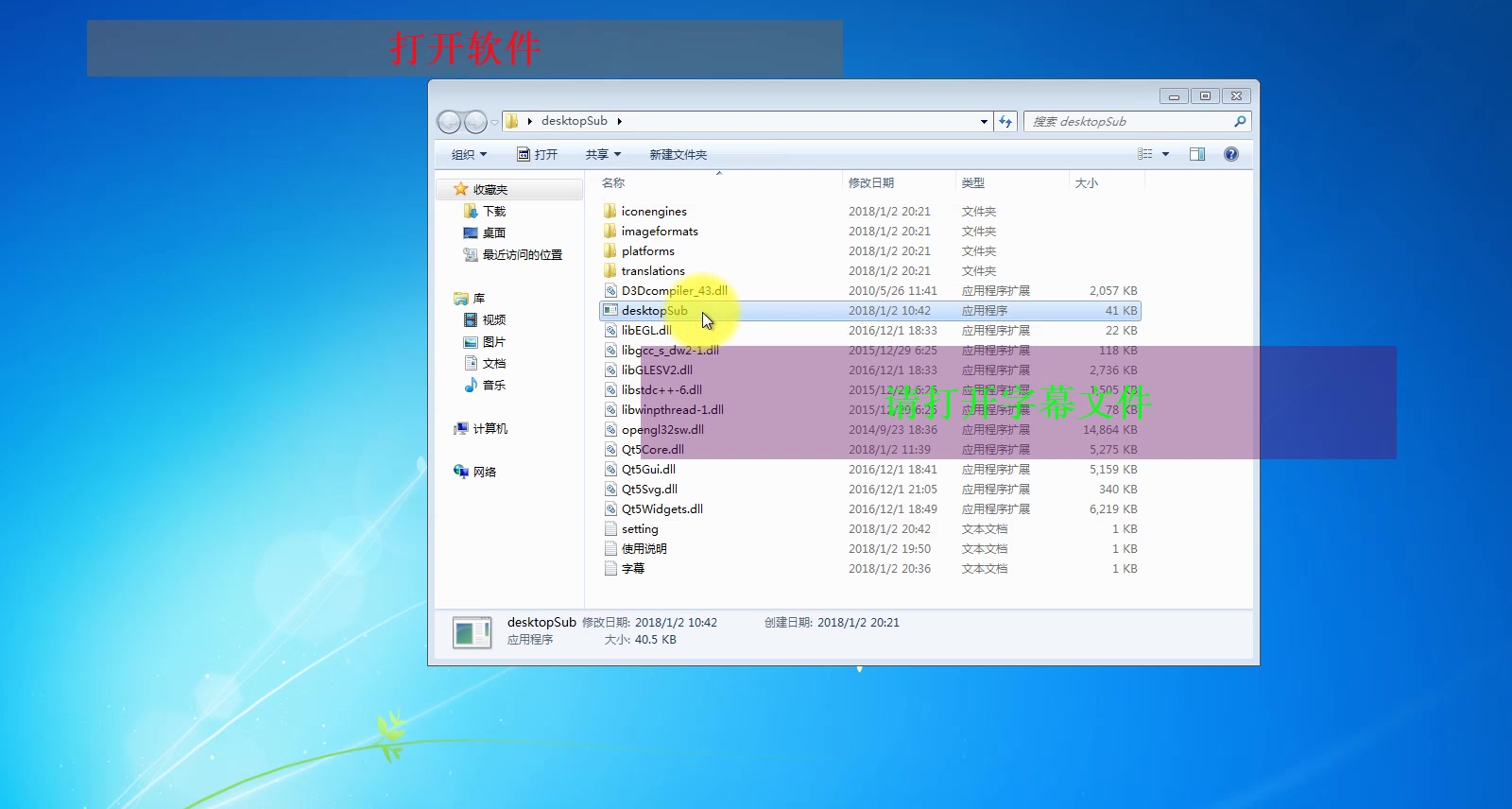The width and height of the screenshot is (1512, 809).
Task: Click the folder icon in address bar
Action: [x=512, y=121]
